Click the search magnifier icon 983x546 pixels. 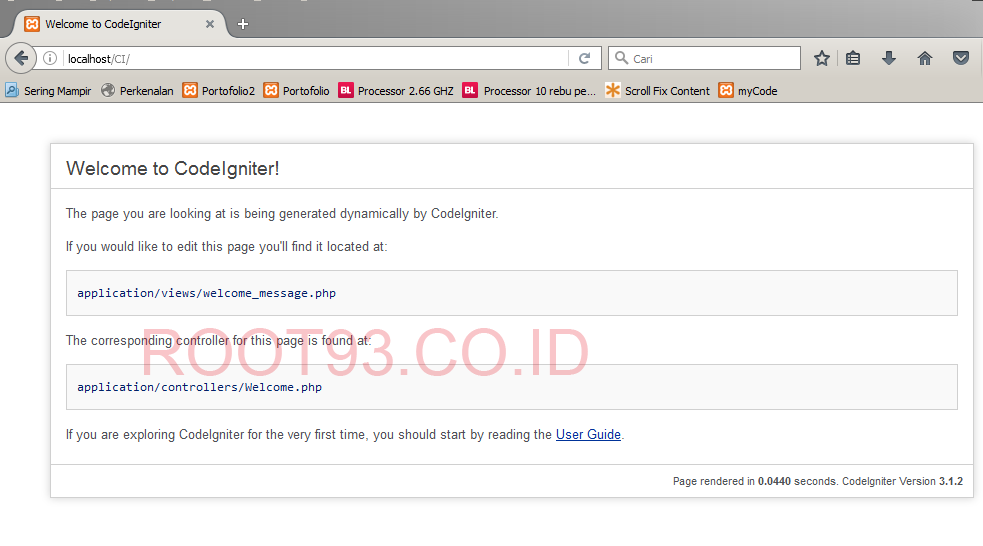[x=621, y=58]
